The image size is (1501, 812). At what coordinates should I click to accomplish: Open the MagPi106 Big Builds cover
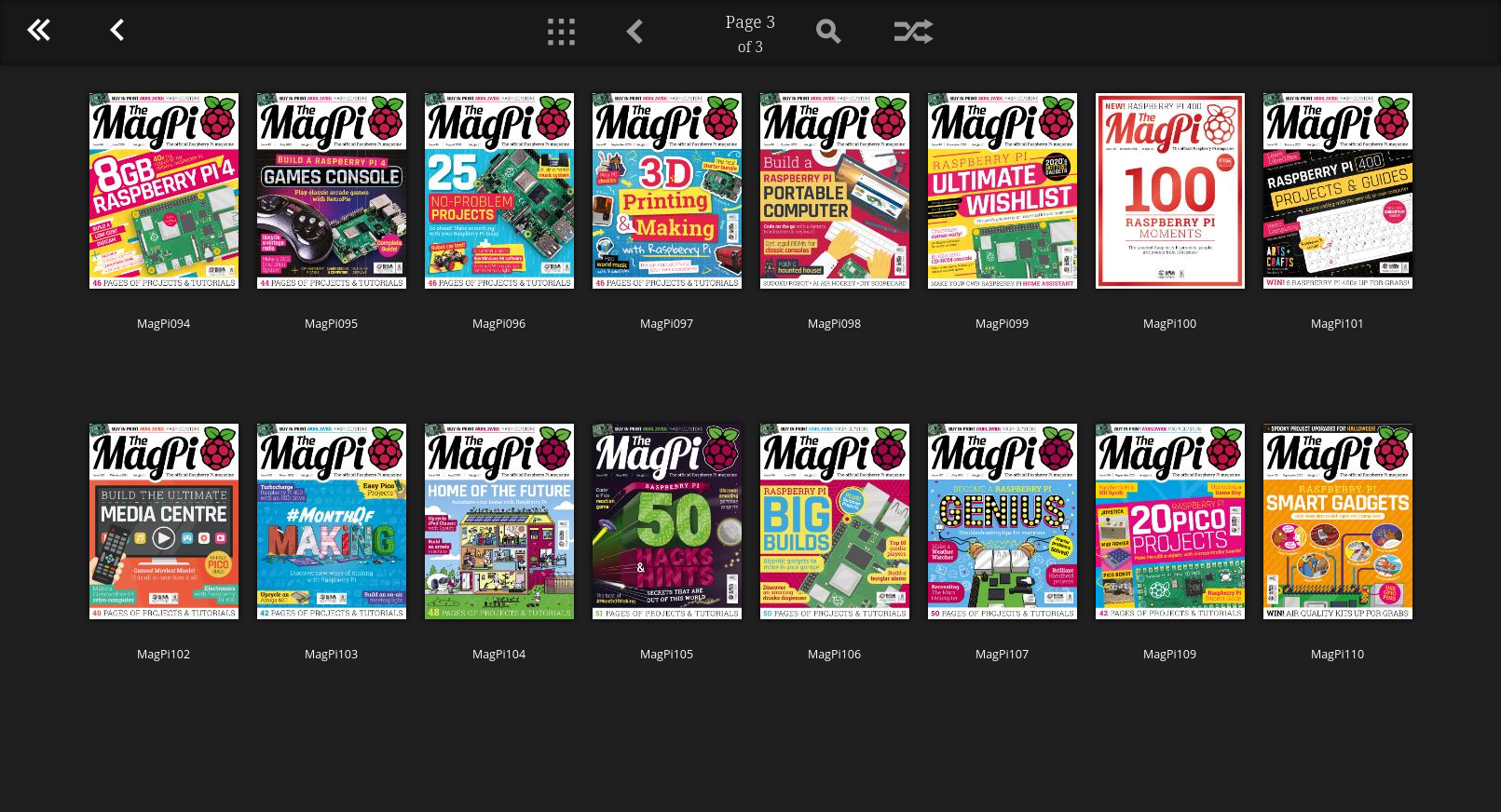(835, 521)
